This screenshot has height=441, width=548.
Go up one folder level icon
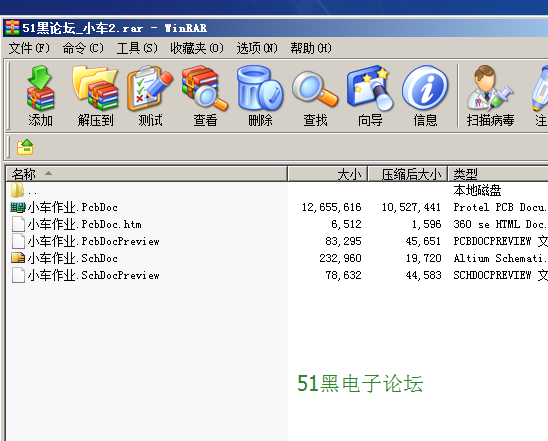[25, 147]
